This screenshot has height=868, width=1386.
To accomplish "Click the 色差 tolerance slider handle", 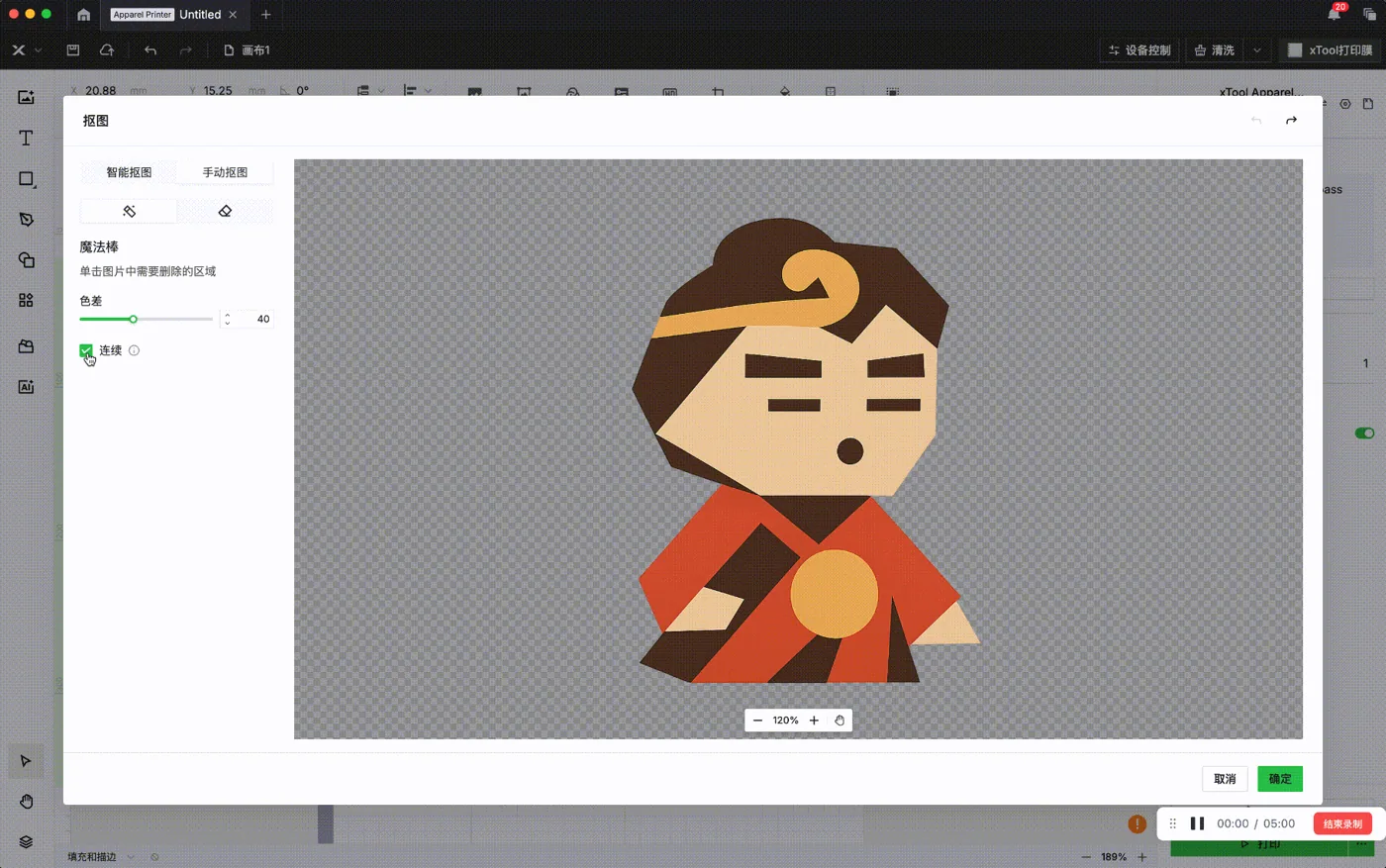I will (x=133, y=319).
